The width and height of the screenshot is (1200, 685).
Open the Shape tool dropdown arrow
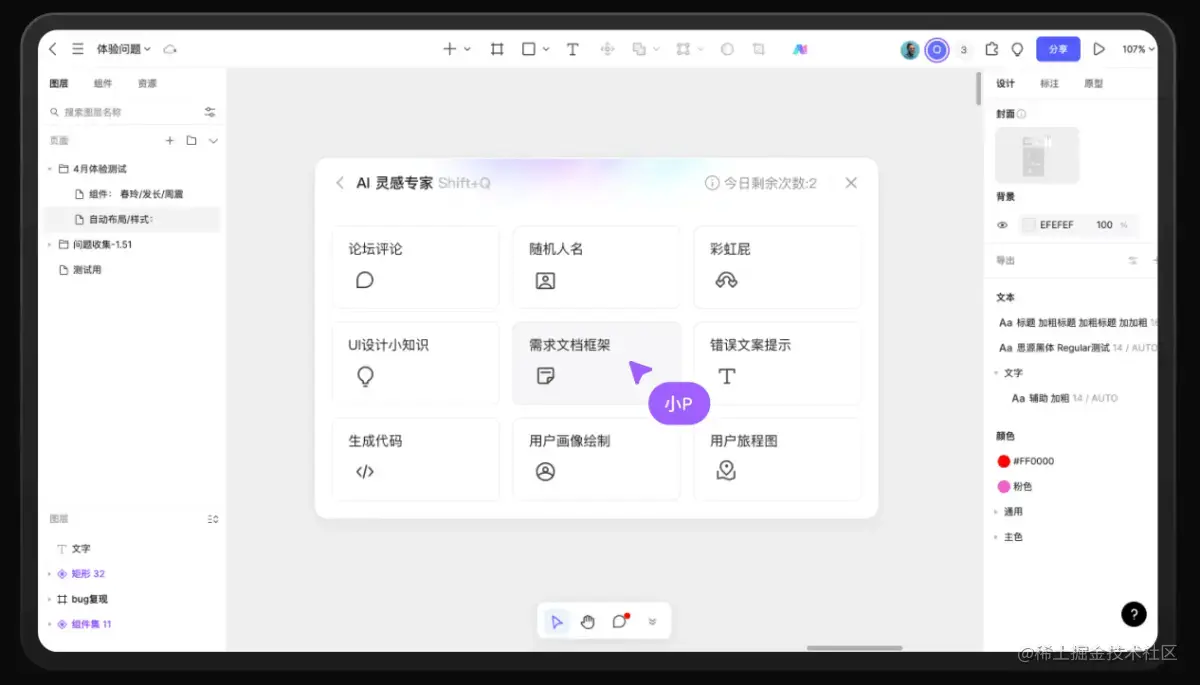pyautogui.click(x=545, y=48)
